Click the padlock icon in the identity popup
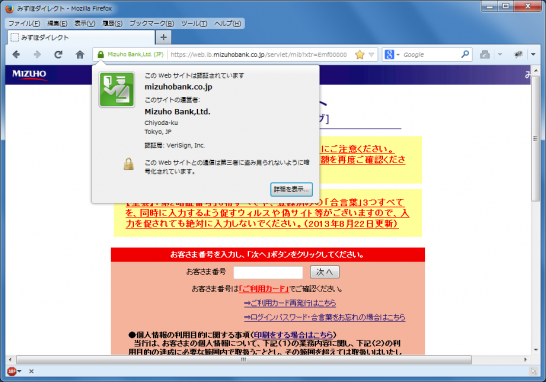 pyautogui.click(x=128, y=164)
